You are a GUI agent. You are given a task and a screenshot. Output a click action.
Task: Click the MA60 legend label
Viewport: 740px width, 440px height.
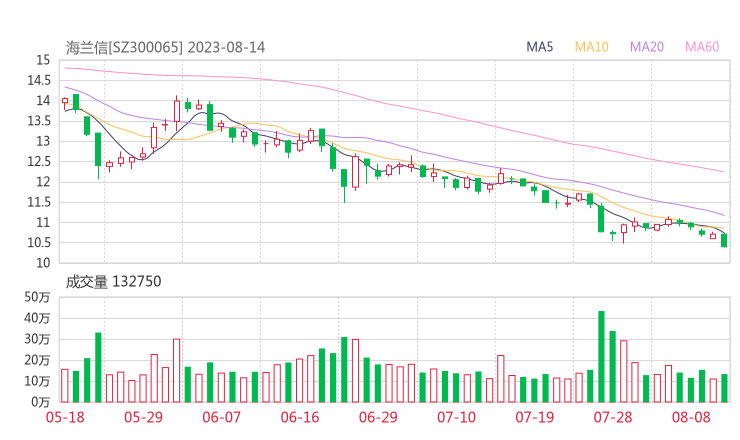(702, 47)
